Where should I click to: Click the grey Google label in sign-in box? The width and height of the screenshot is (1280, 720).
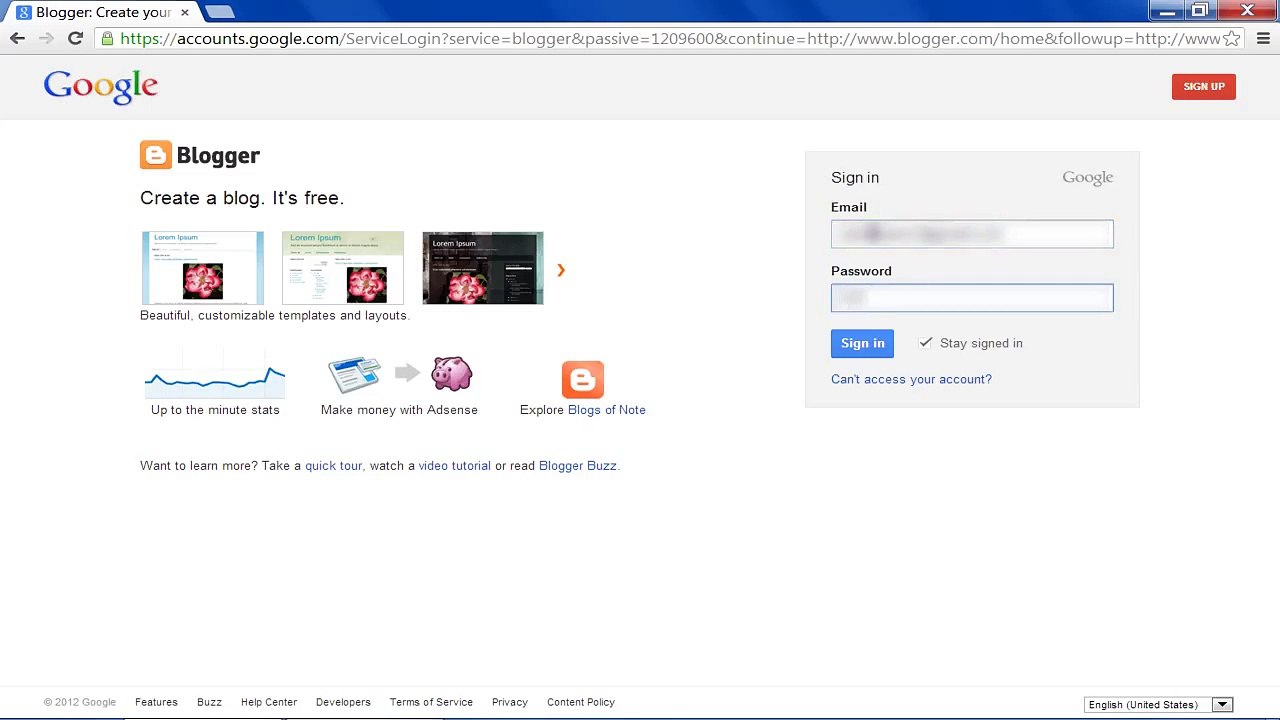tap(1087, 178)
